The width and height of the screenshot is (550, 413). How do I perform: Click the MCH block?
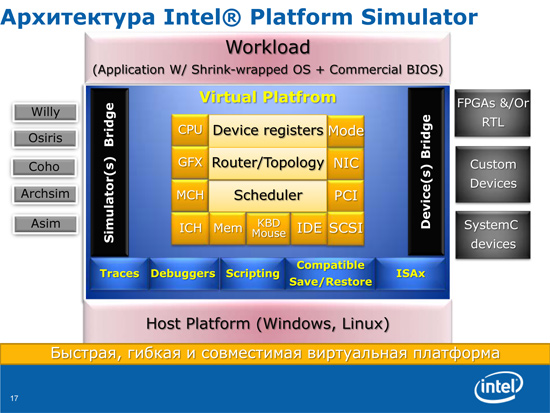[190, 195]
